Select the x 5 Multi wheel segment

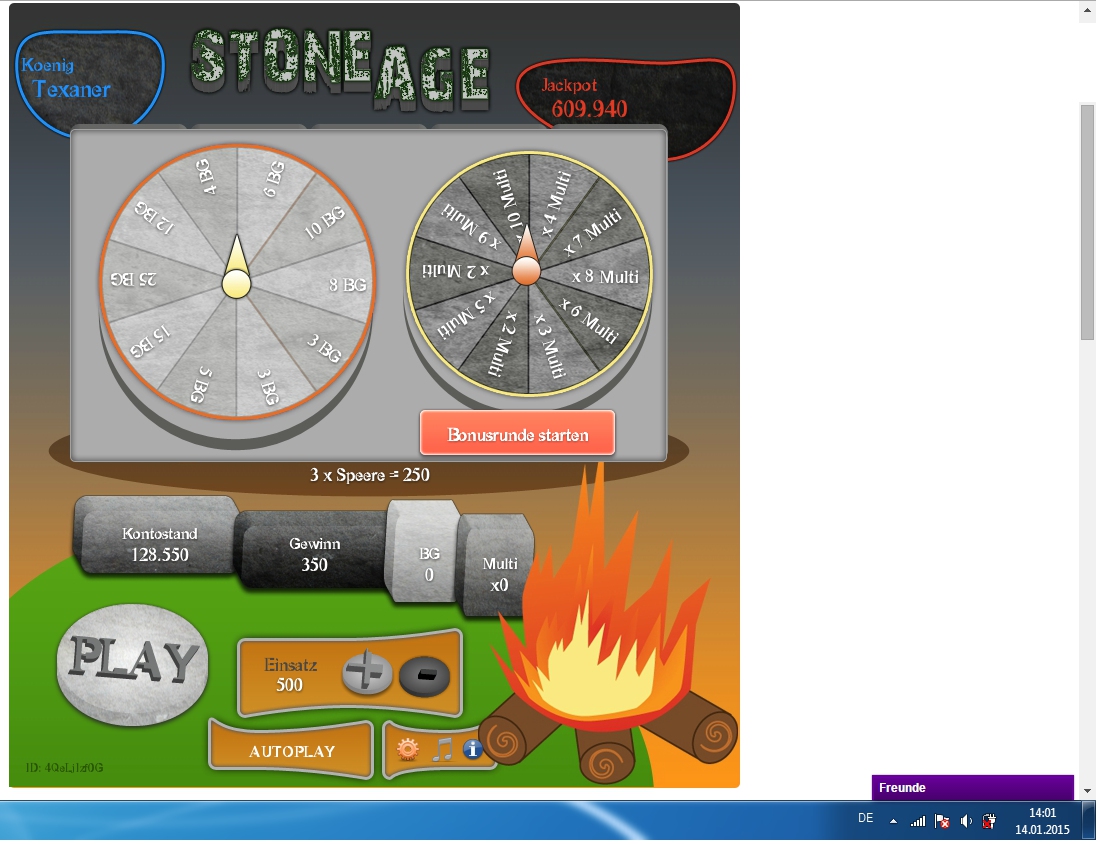[465, 315]
